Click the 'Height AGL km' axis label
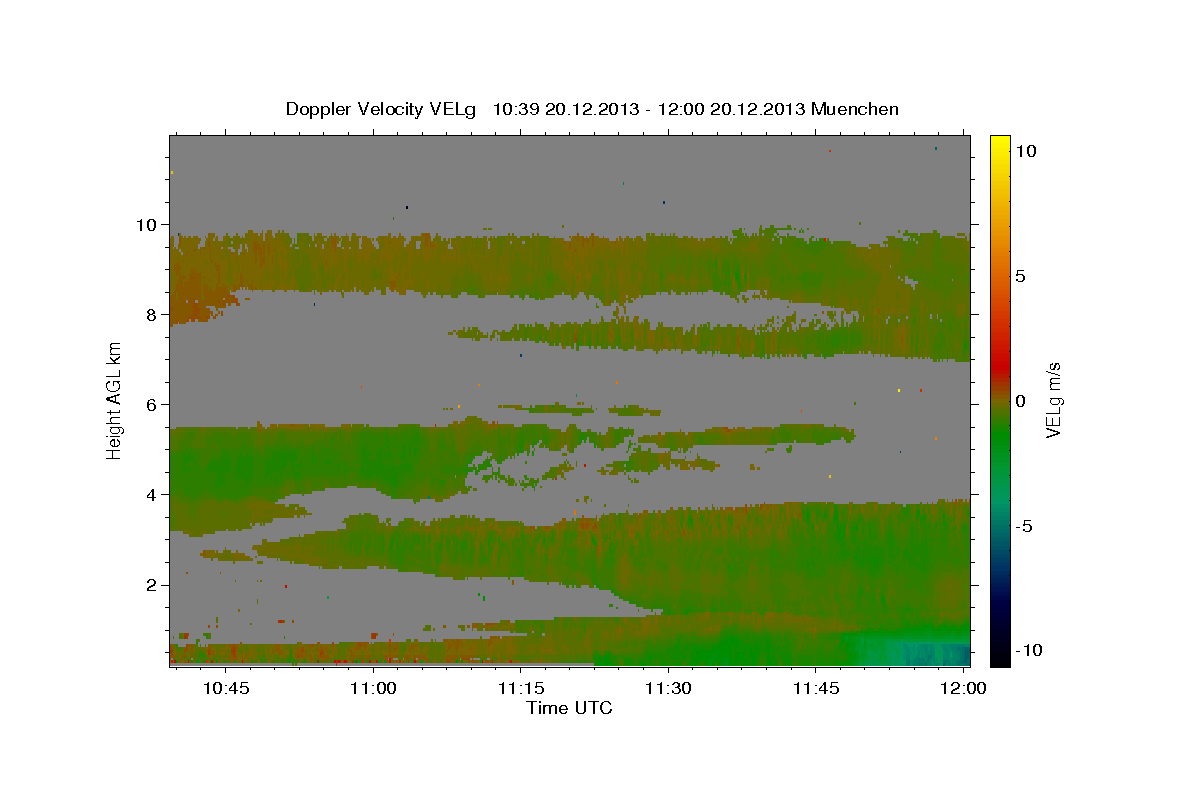The image size is (1200, 800). (115, 401)
